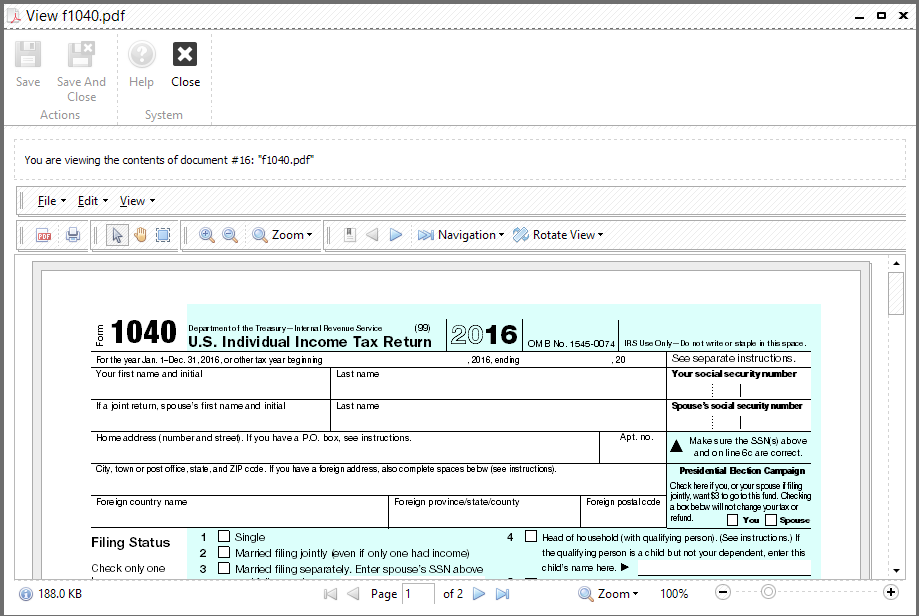Click the Save And Close ribbon button
This screenshot has height=616, width=919.
(x=81, y=72)
